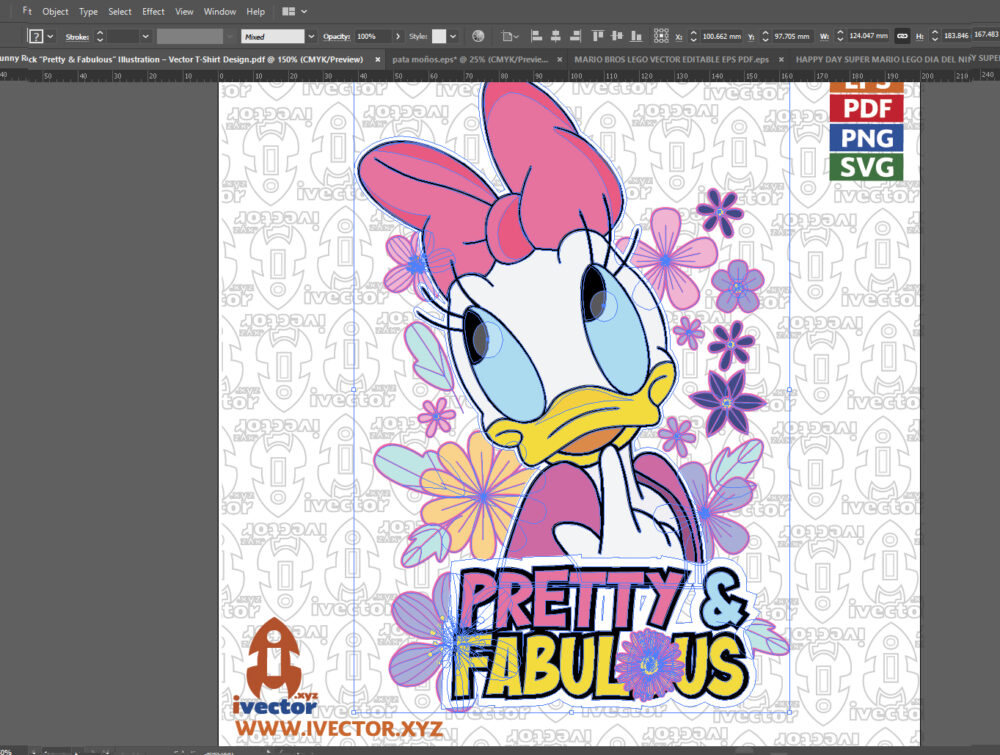This screenshot has width=1000, height=755.
Task: Click the PNG blue badge on artwork
Action: tap(867, 138)
